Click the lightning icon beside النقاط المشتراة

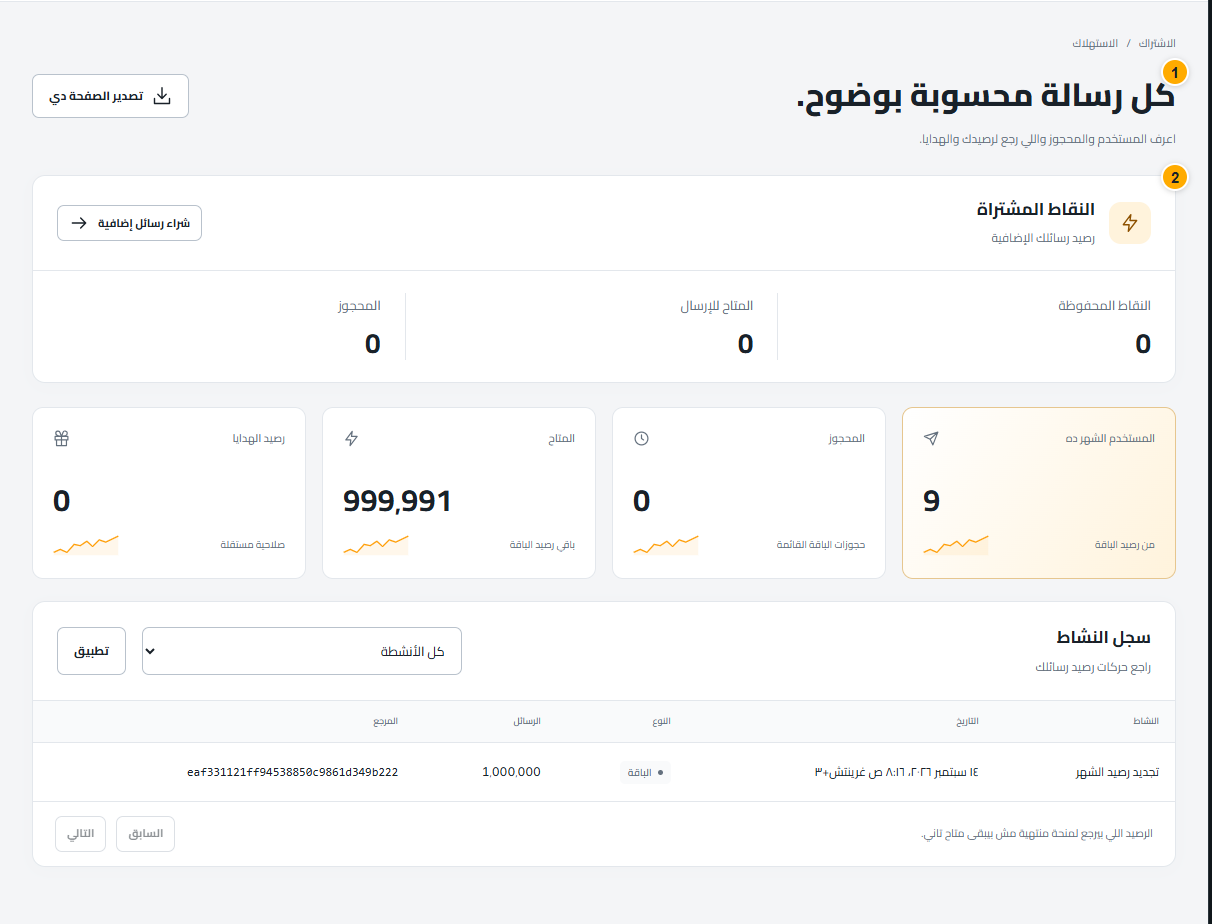click(x=1130, y=223)
